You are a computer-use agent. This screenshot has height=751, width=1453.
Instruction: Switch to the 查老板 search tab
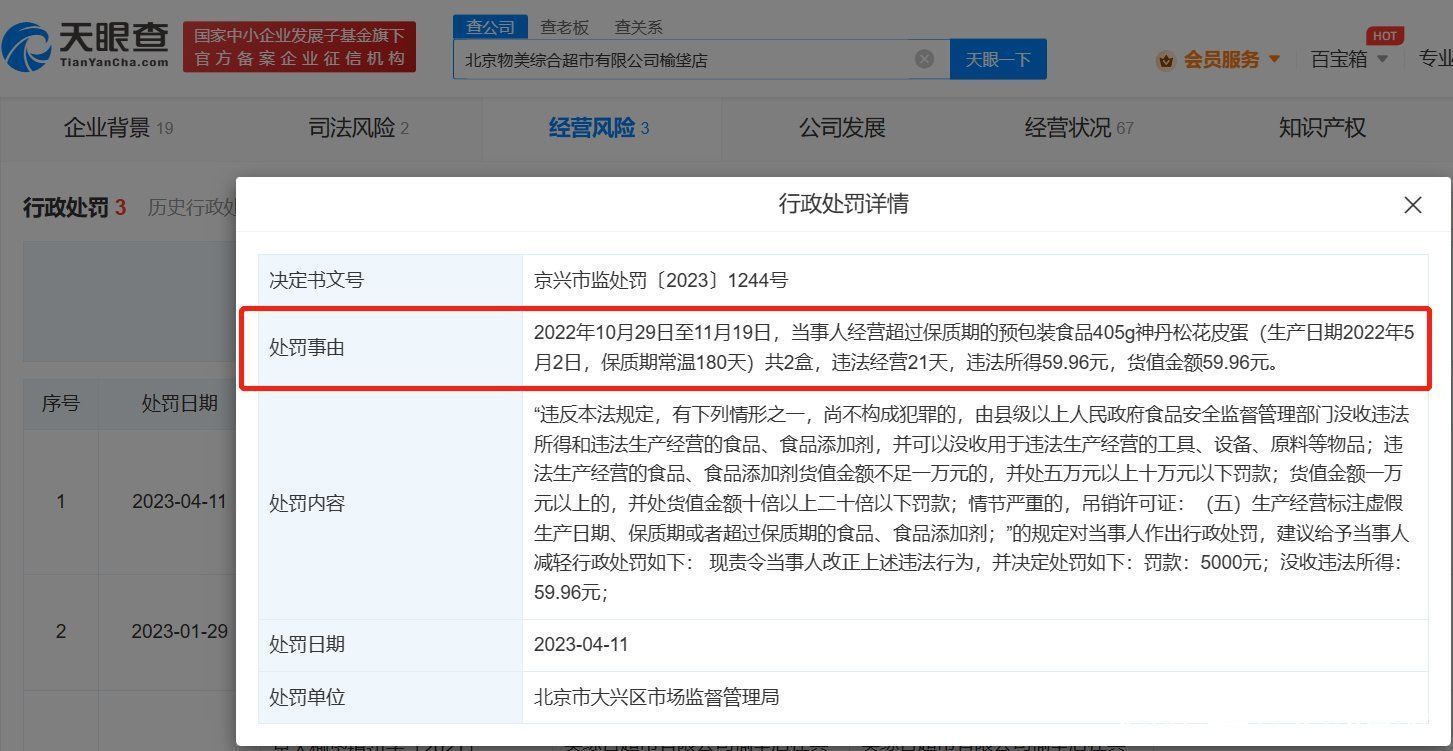click(565, 27)
